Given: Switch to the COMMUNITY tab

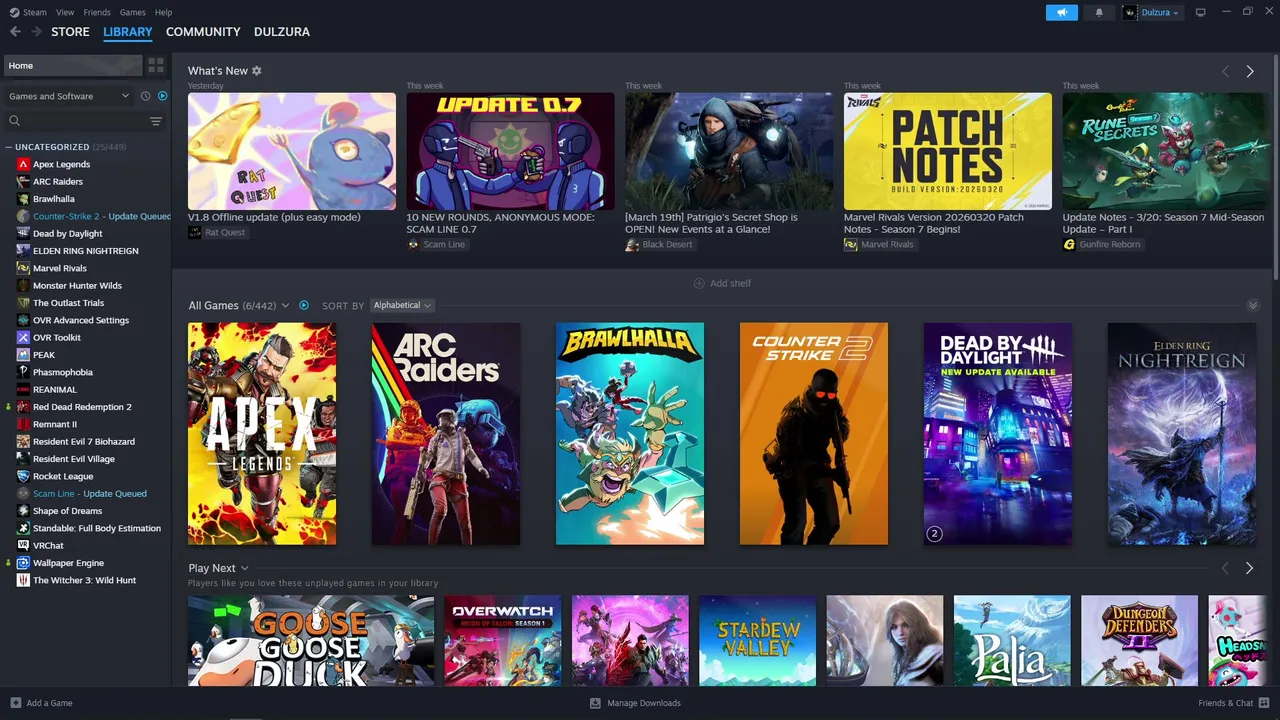Looking at the screenshot, I should 203,32.
